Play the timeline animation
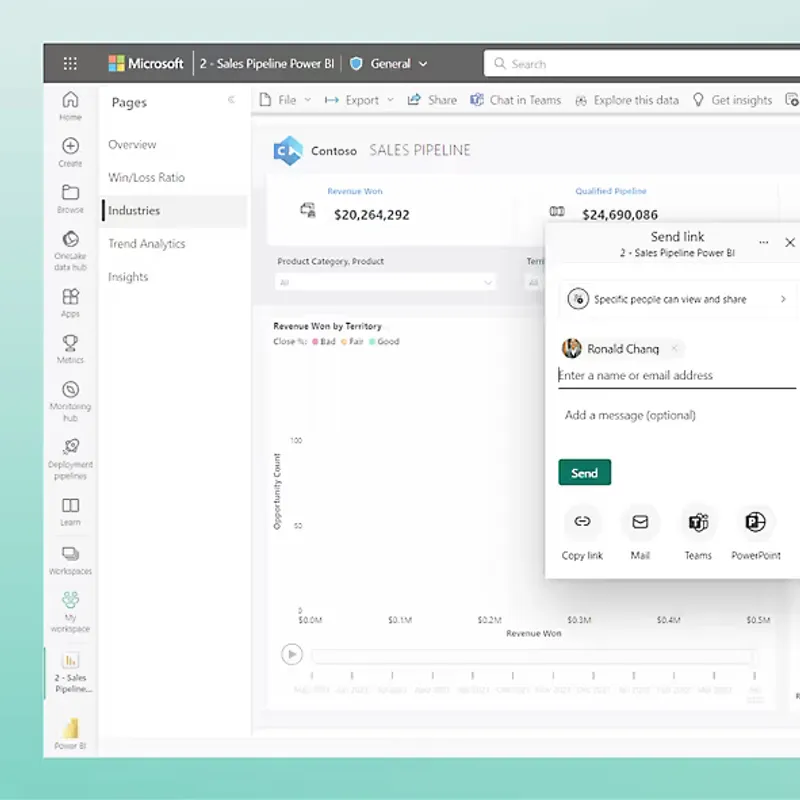 pos(292,654)
